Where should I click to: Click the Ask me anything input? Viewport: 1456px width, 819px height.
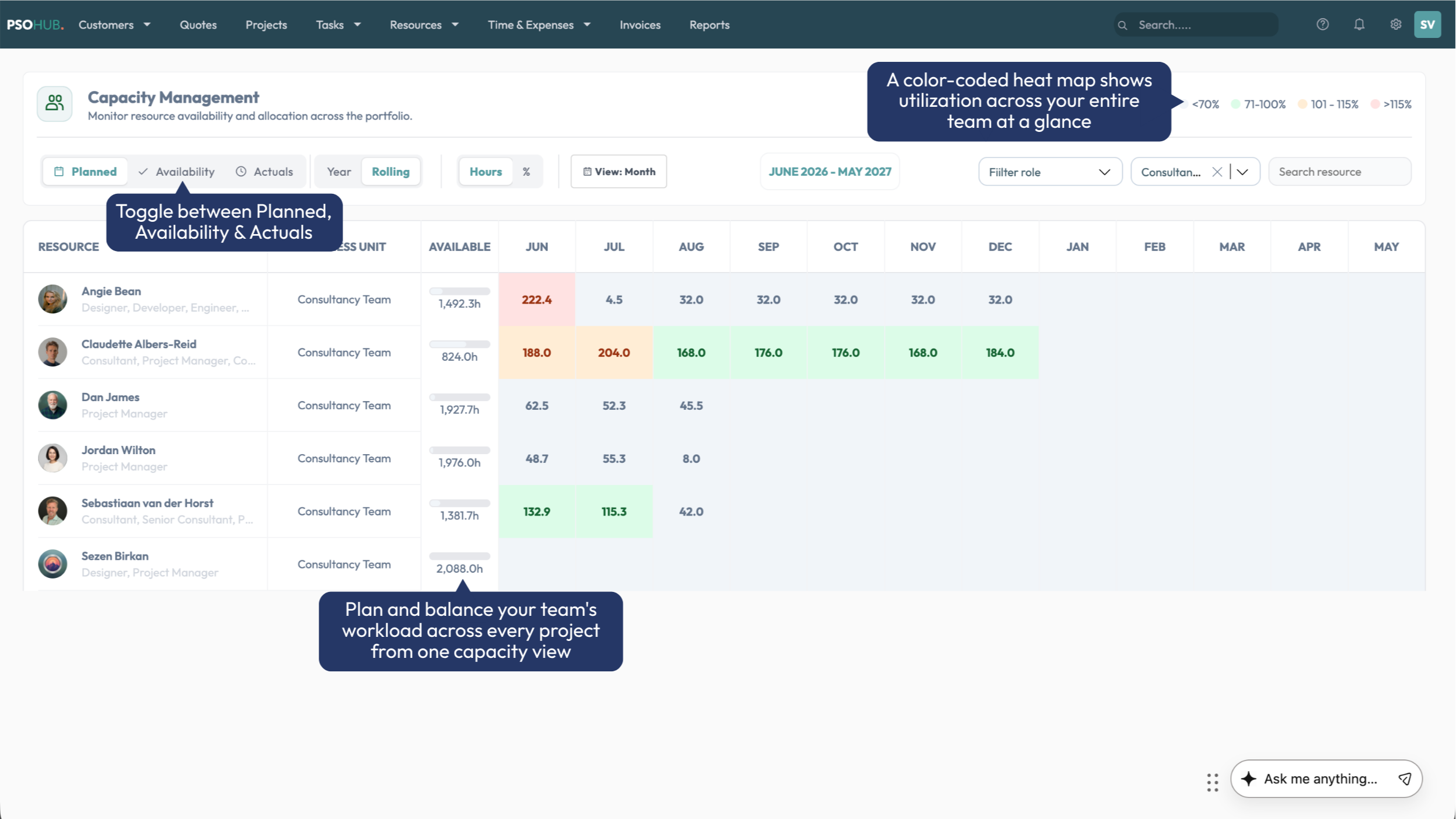click(1320, 779)
